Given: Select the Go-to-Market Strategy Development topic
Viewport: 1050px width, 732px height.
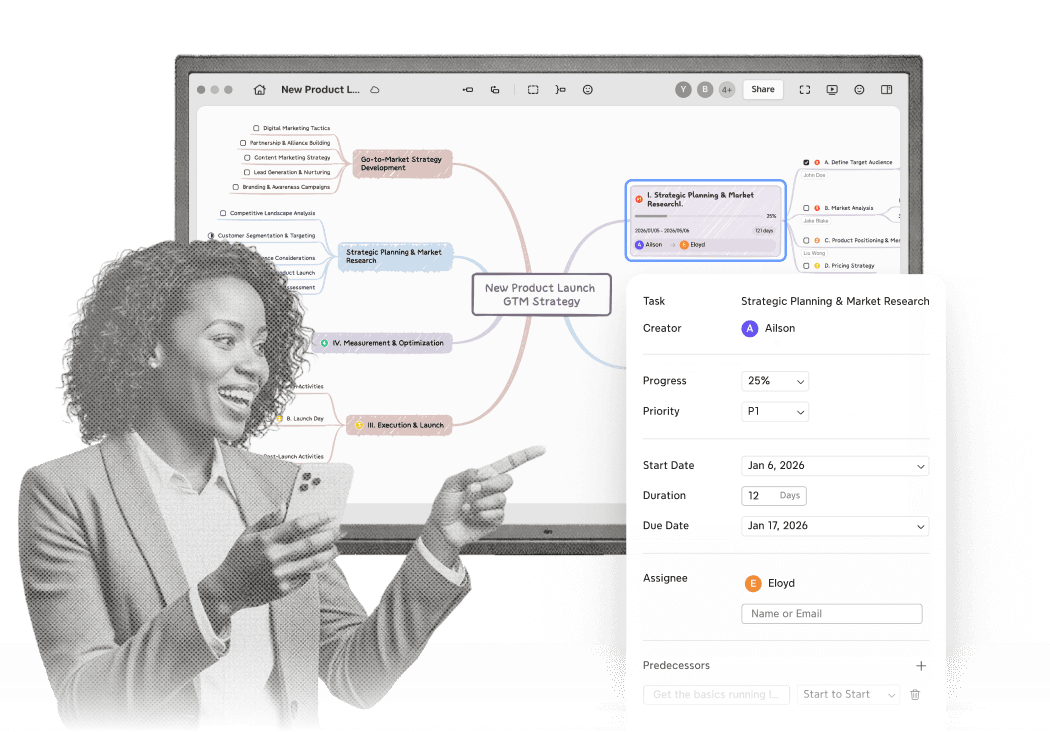Looking at the screenshot, I should pyautogui.click(x=402, y=163).
